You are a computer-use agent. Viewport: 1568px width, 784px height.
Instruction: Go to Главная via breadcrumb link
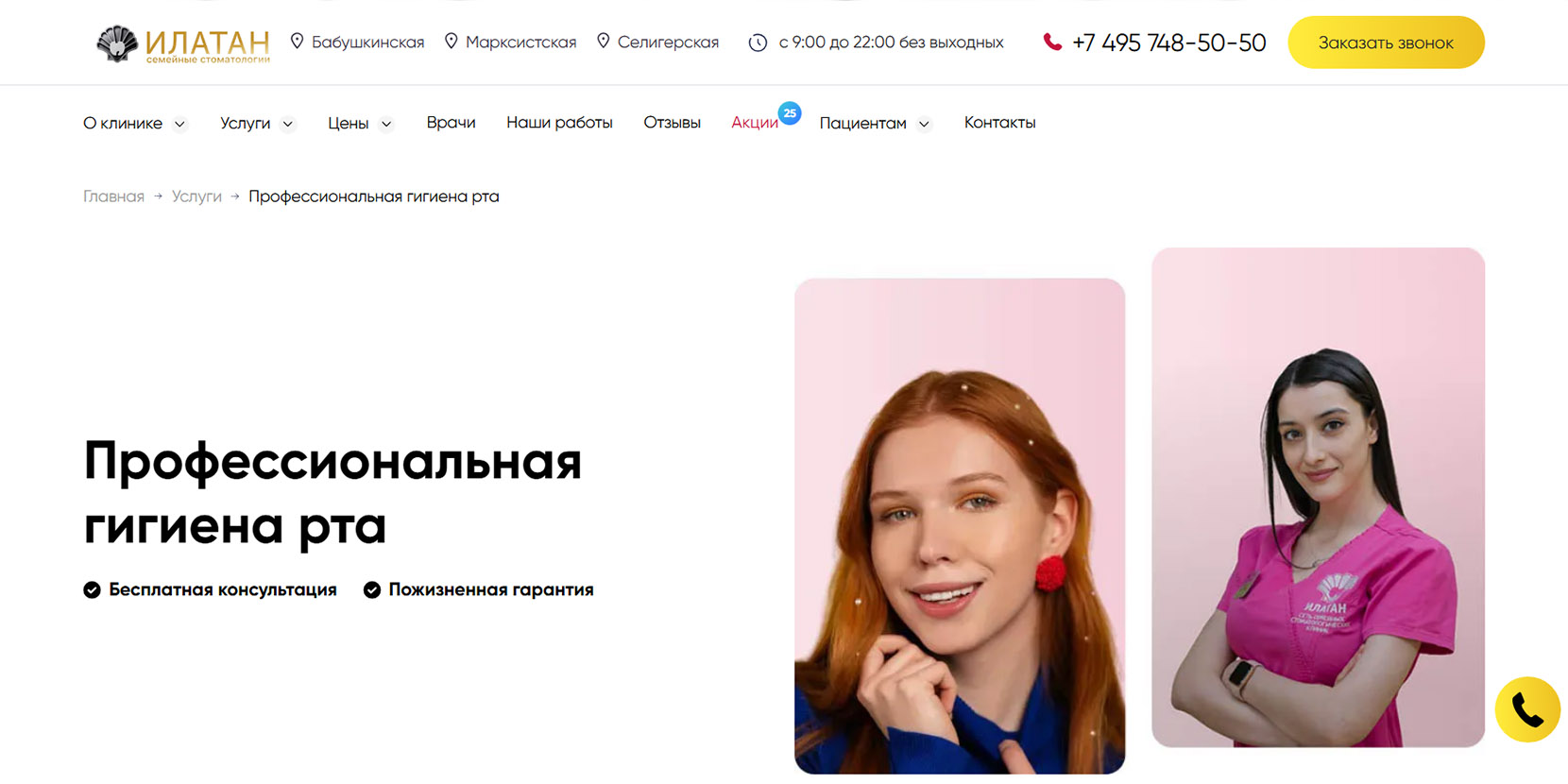[x=113, y=196]
